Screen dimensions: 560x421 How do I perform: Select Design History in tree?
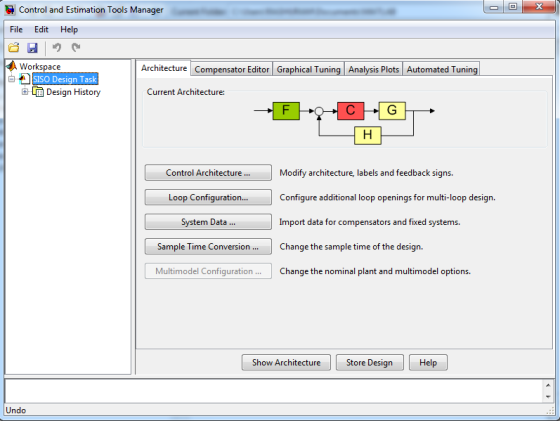click(x=74, y=92)
